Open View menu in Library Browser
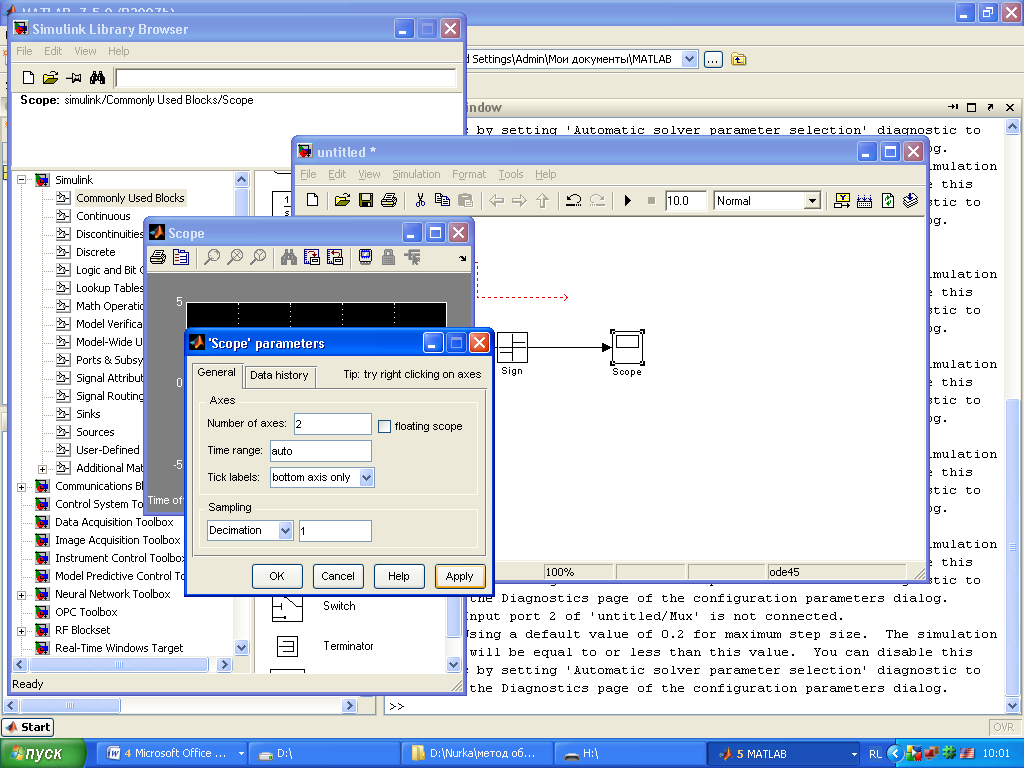1024x768 pixels. click(85, 51)
